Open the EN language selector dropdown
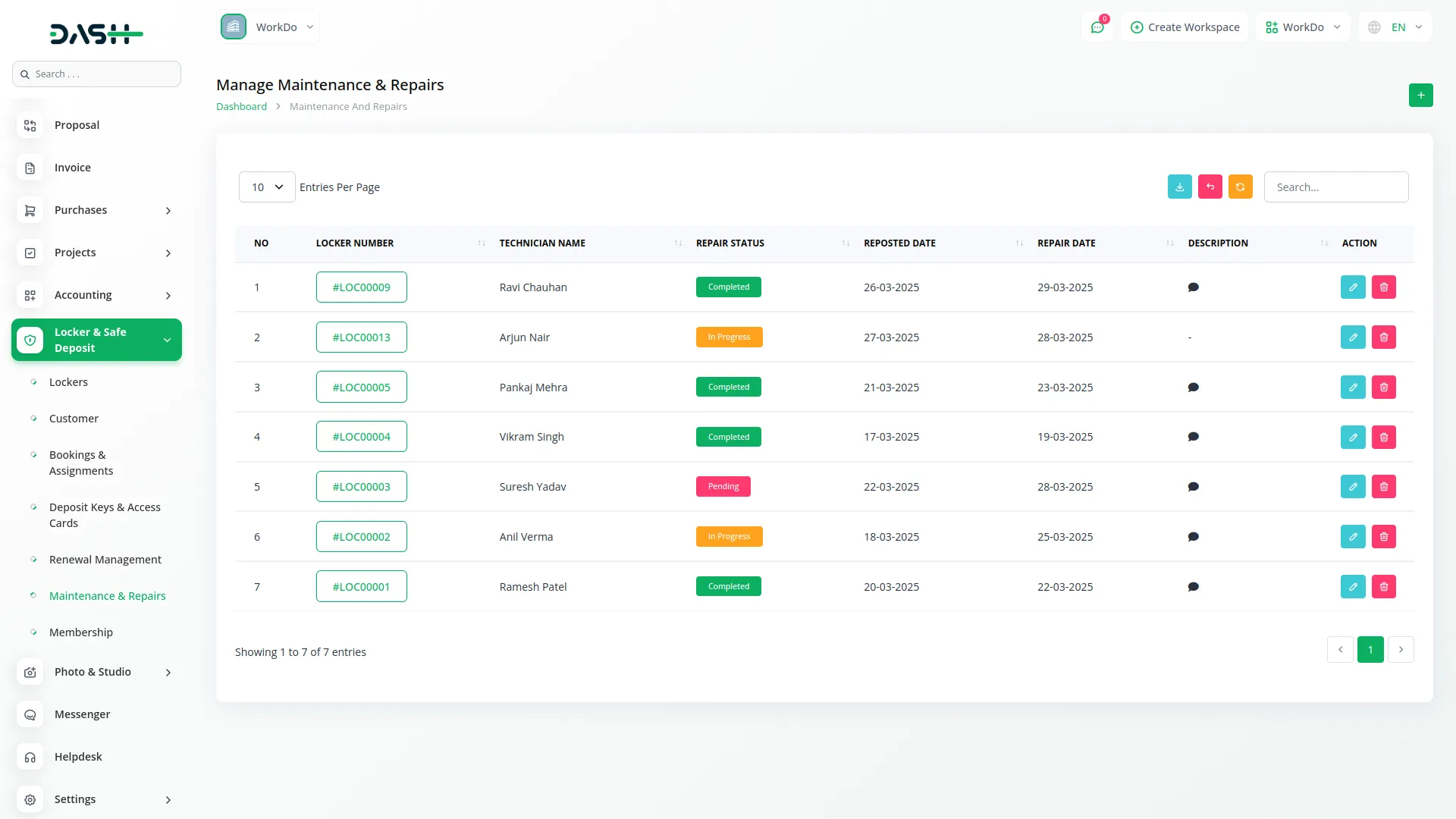The width and height of the screenshot is (1456, 819). pyautogui.click(x=1395, y=27)
